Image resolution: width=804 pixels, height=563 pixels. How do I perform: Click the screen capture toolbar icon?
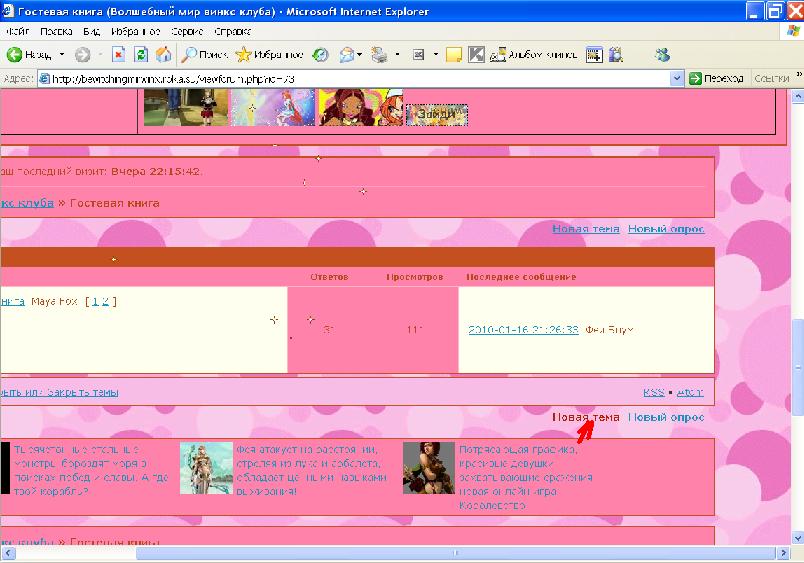tap(594, 54)
